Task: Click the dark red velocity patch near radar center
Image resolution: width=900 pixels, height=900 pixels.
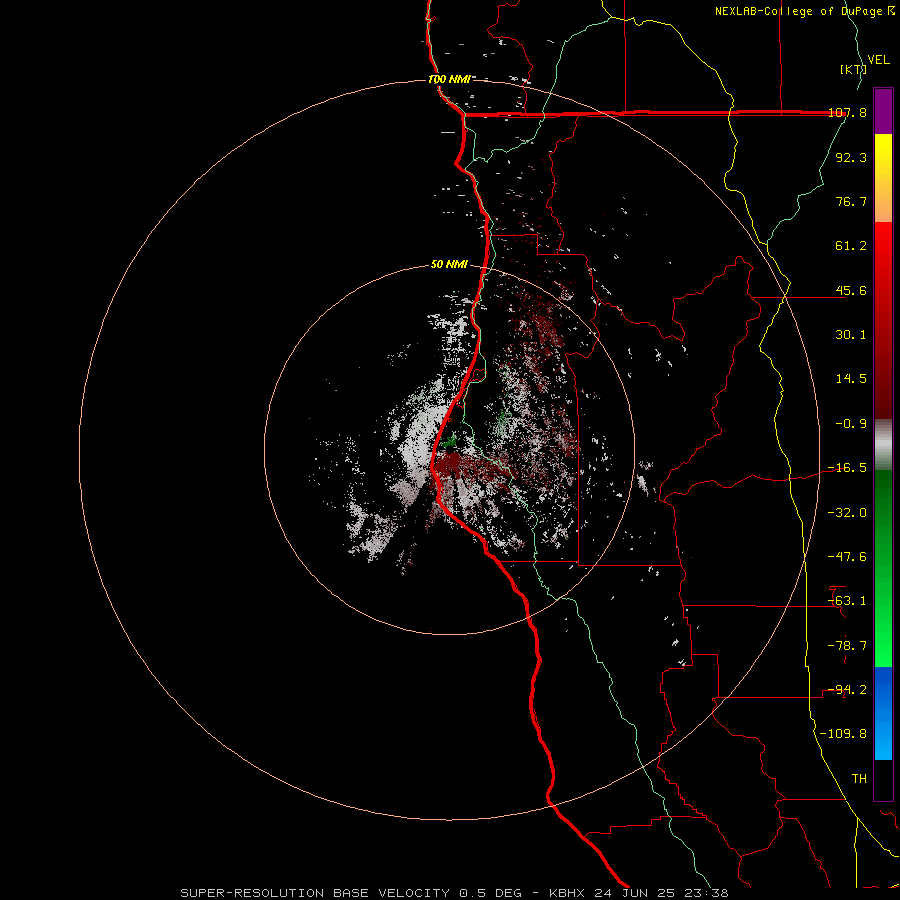Action: (x=452, y=464)
